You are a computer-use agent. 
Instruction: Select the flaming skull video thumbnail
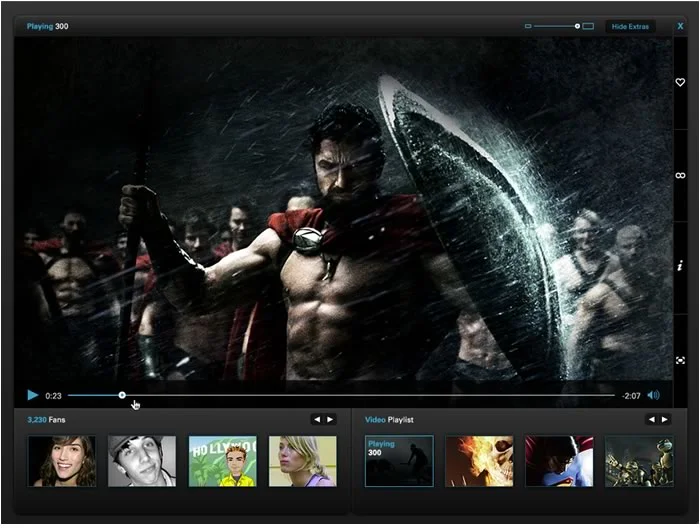(479, 461)
